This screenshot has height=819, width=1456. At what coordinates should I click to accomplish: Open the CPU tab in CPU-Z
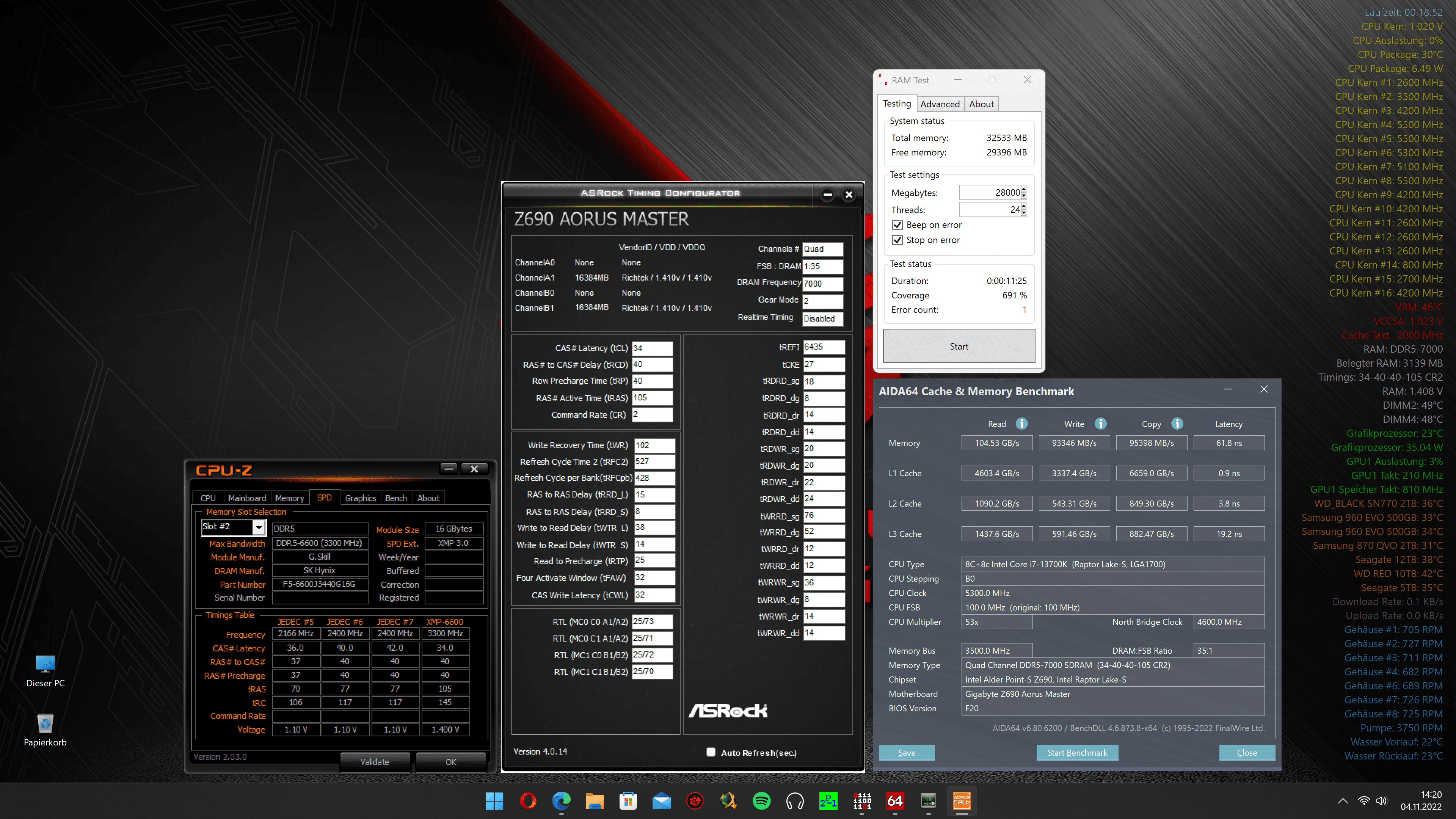click(x=208, y=498)
